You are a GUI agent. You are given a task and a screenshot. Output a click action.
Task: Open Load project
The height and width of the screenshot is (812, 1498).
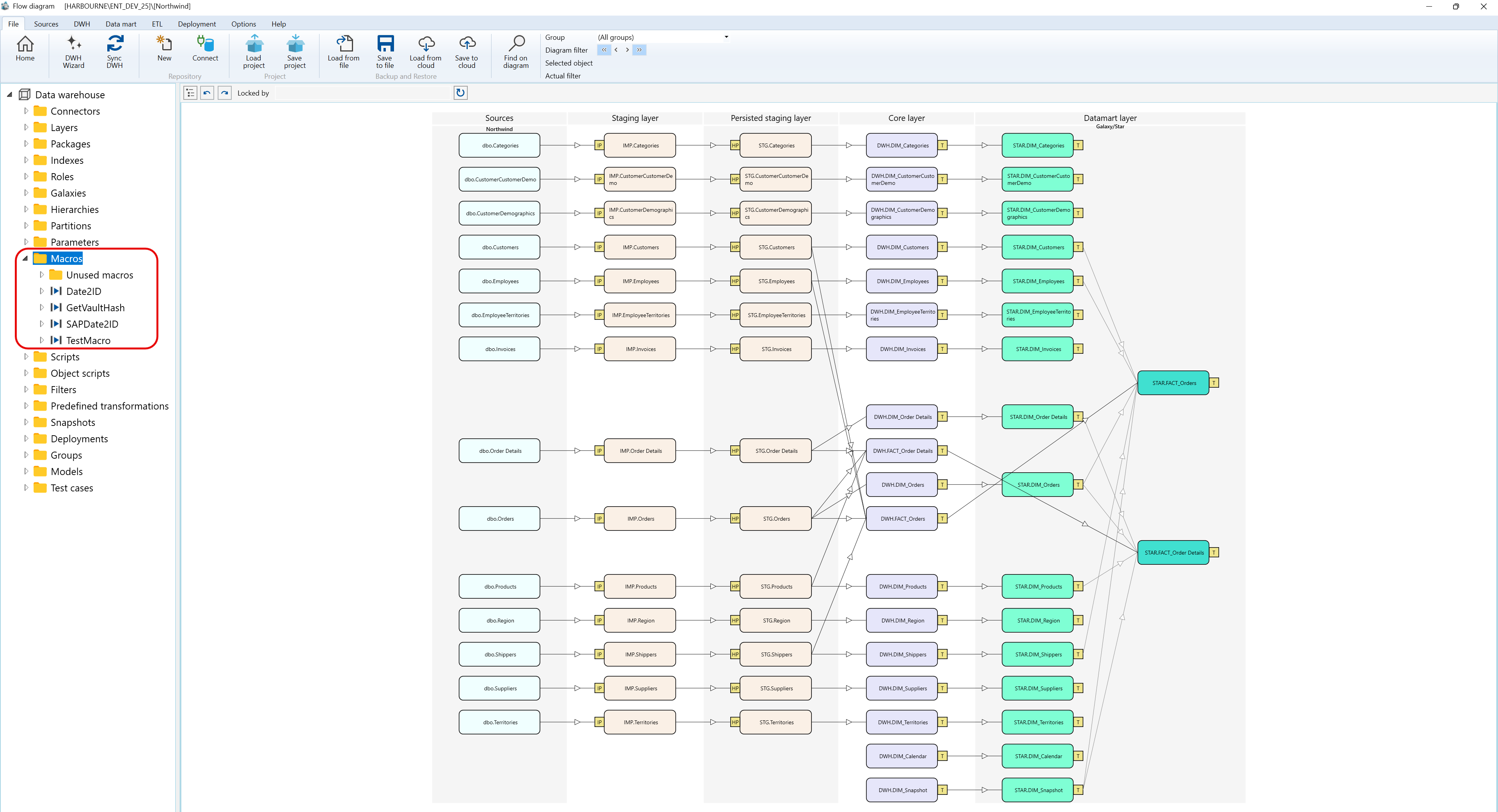[254, 52]
